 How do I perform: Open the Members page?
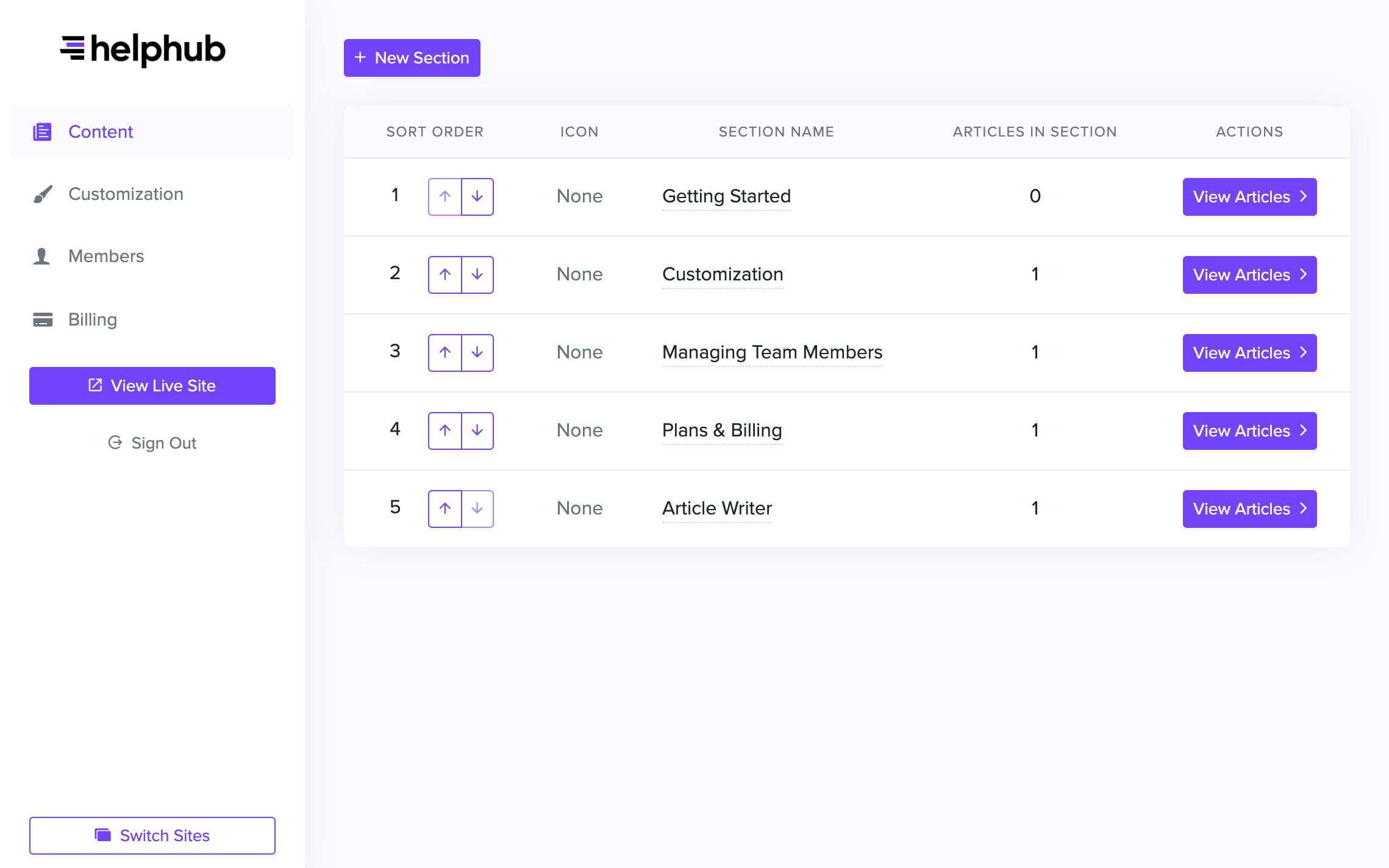(x=106, y=256)
